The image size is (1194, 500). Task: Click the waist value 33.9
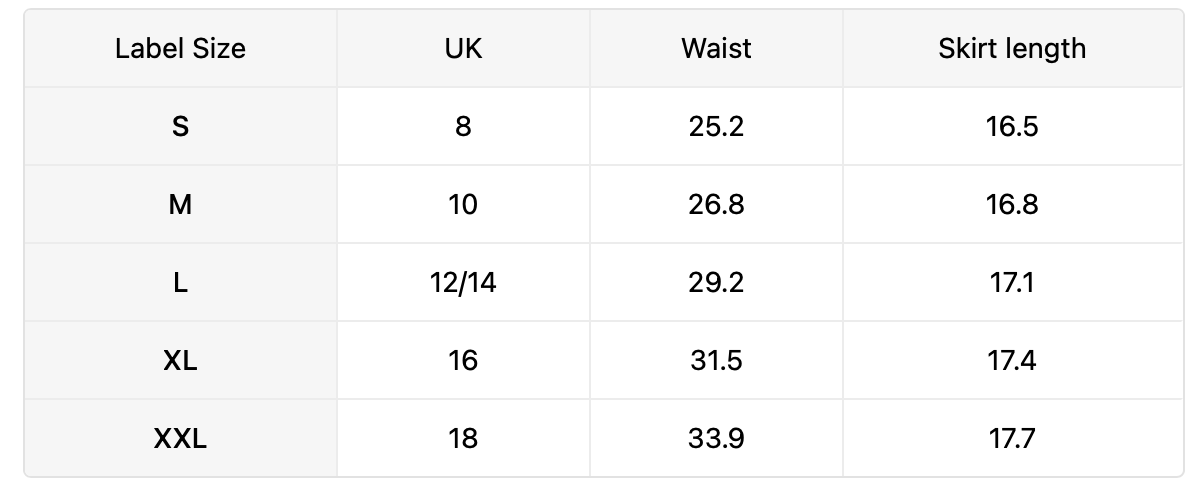click(716, 438)
